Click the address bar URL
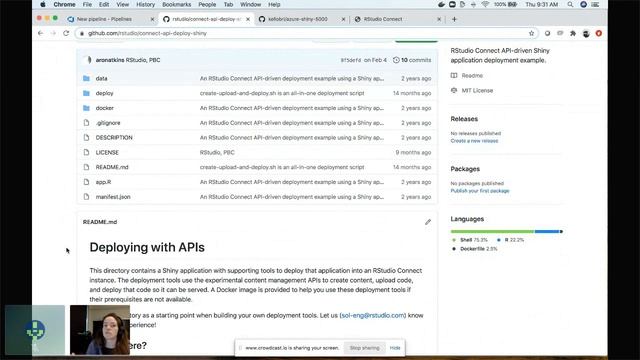The height and width of the screenshot is (360, 640). click(x=147, y=33)
